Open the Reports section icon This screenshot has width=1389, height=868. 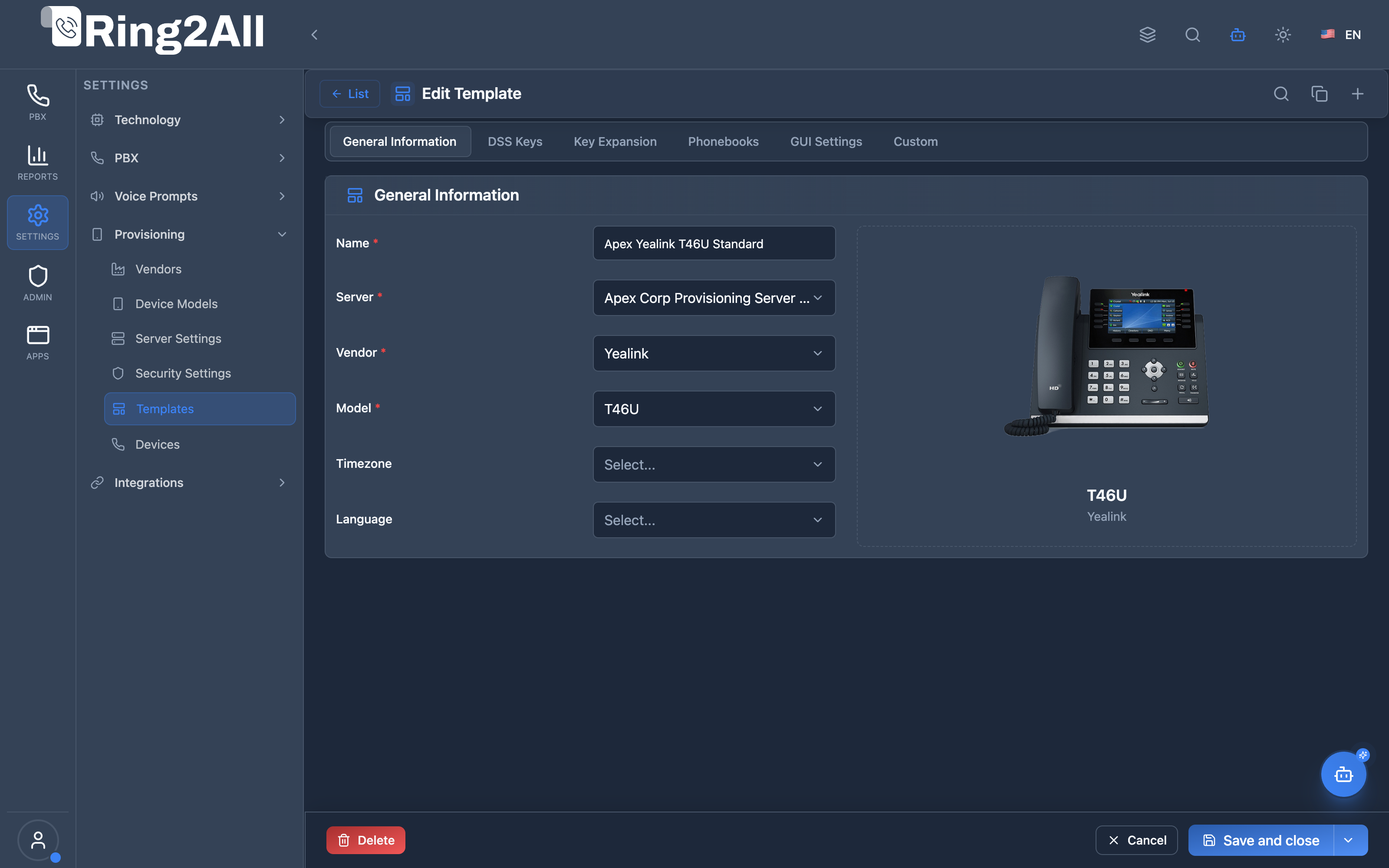[37, 162]
